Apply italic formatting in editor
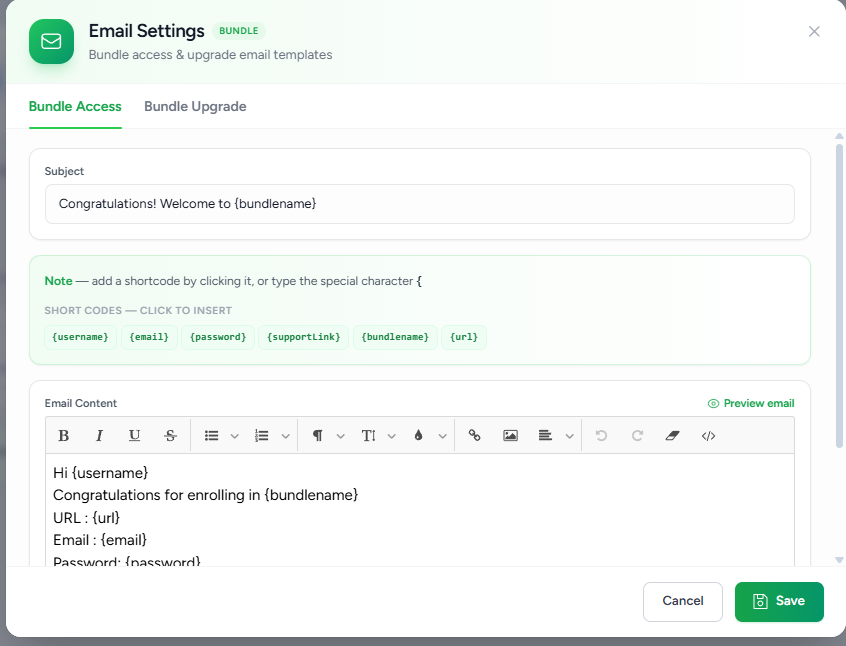Viewport: 846px width, 646px height. coord(99,436)
